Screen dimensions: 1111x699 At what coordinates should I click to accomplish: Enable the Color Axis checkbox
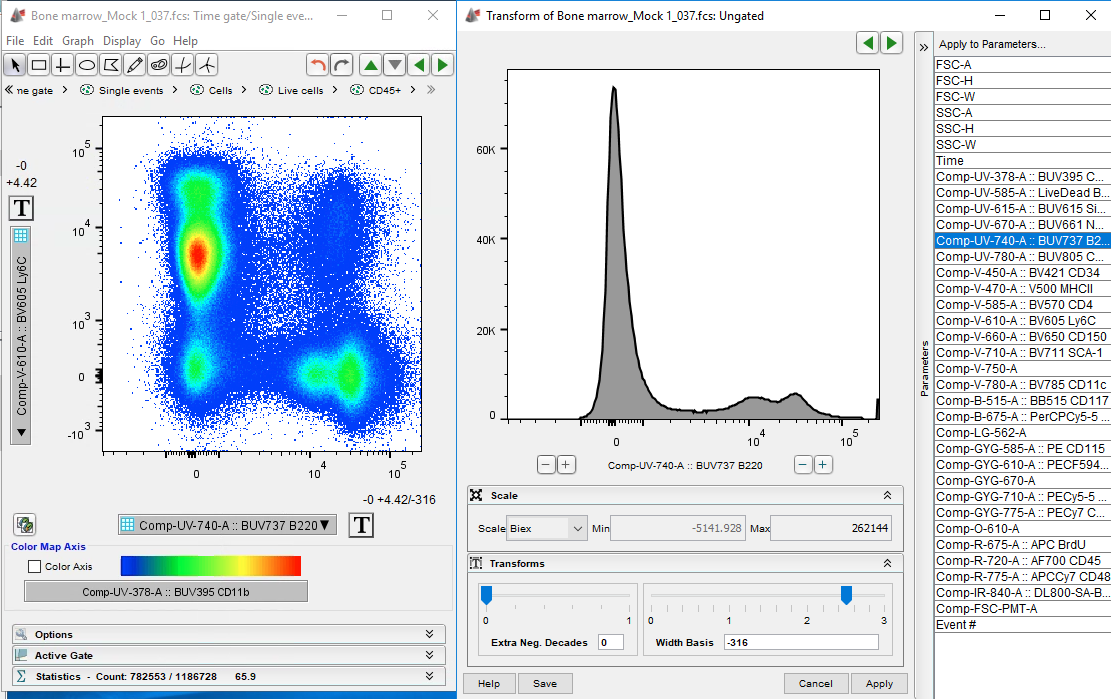[35, 567]
